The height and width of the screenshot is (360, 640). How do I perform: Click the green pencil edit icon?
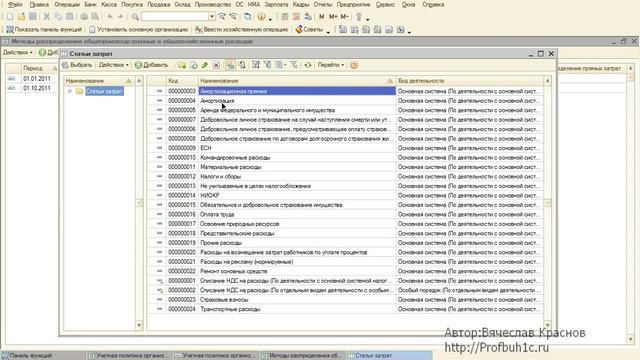coord(204,65)
